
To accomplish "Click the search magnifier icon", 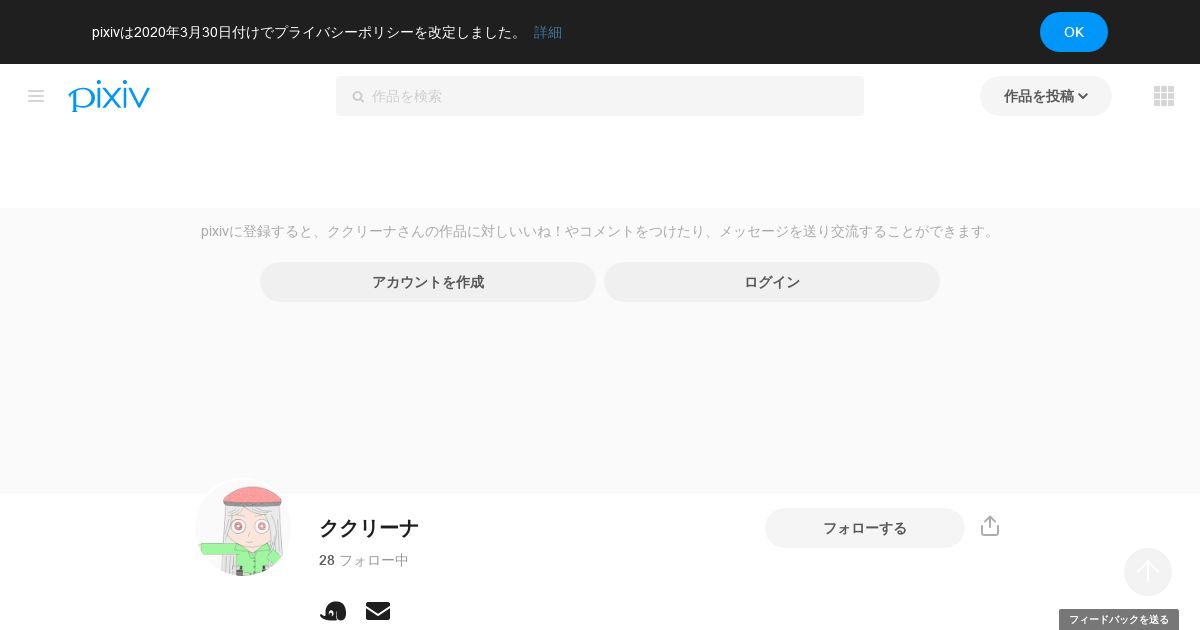I will coord(358,97).
